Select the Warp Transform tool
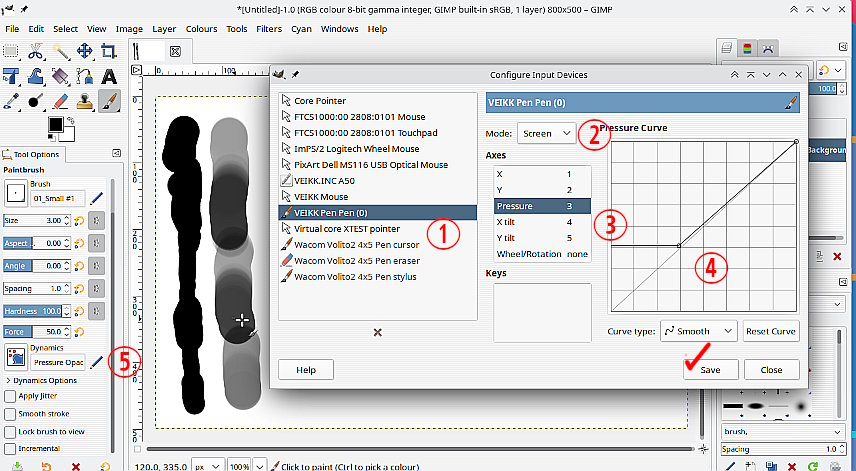Screen dimensions: 856x471 pos(35,76)
